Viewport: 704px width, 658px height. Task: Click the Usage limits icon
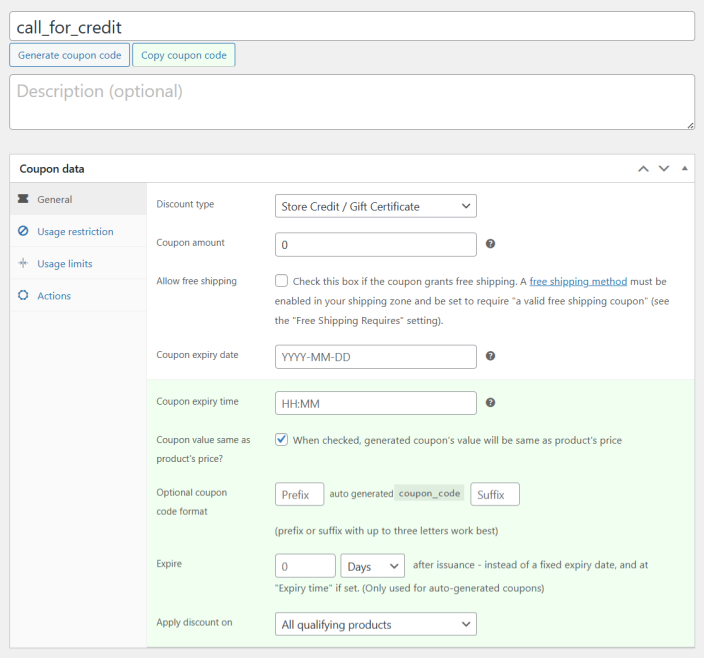pos(23,263)
